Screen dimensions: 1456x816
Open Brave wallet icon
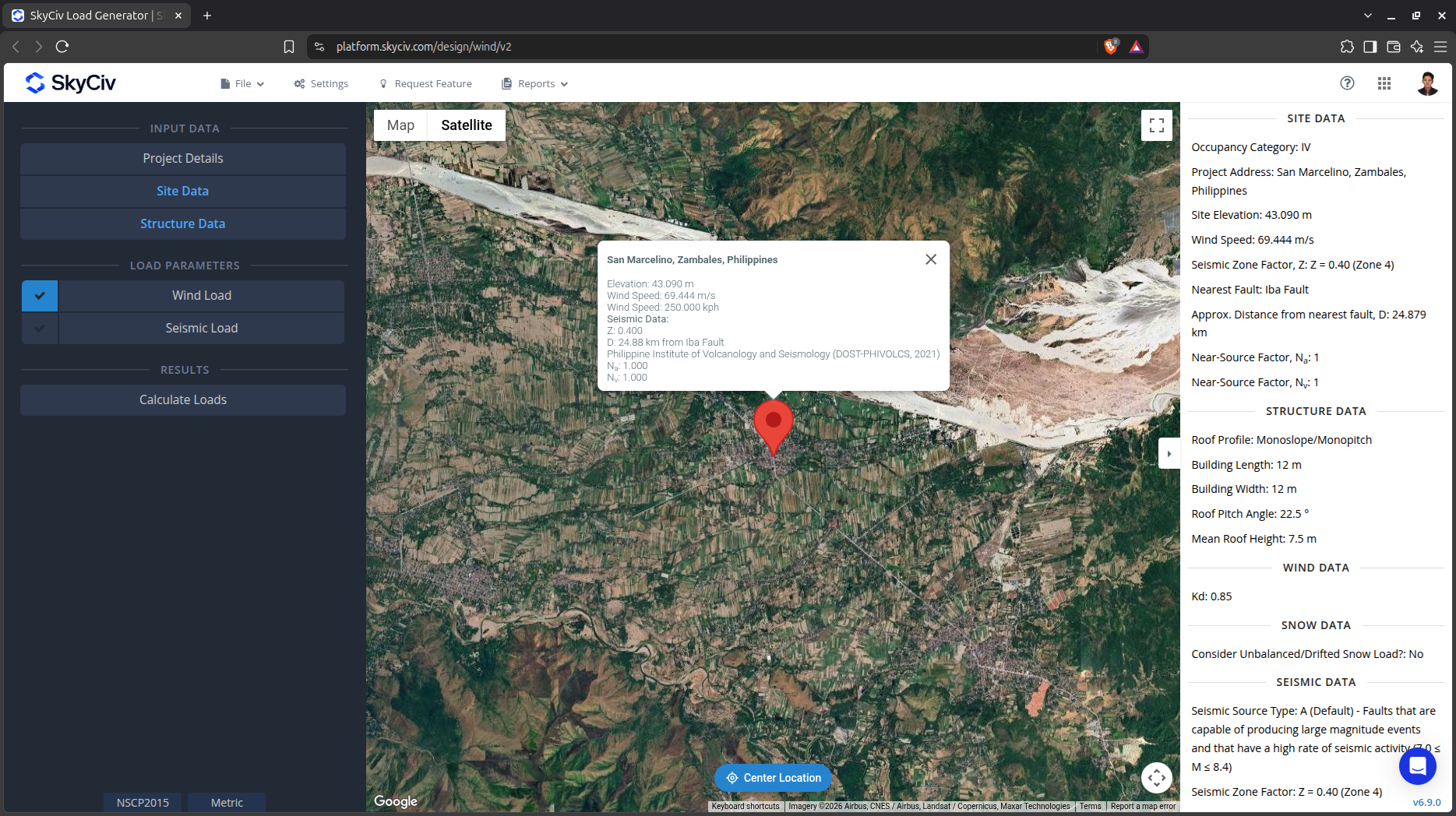1394,47
